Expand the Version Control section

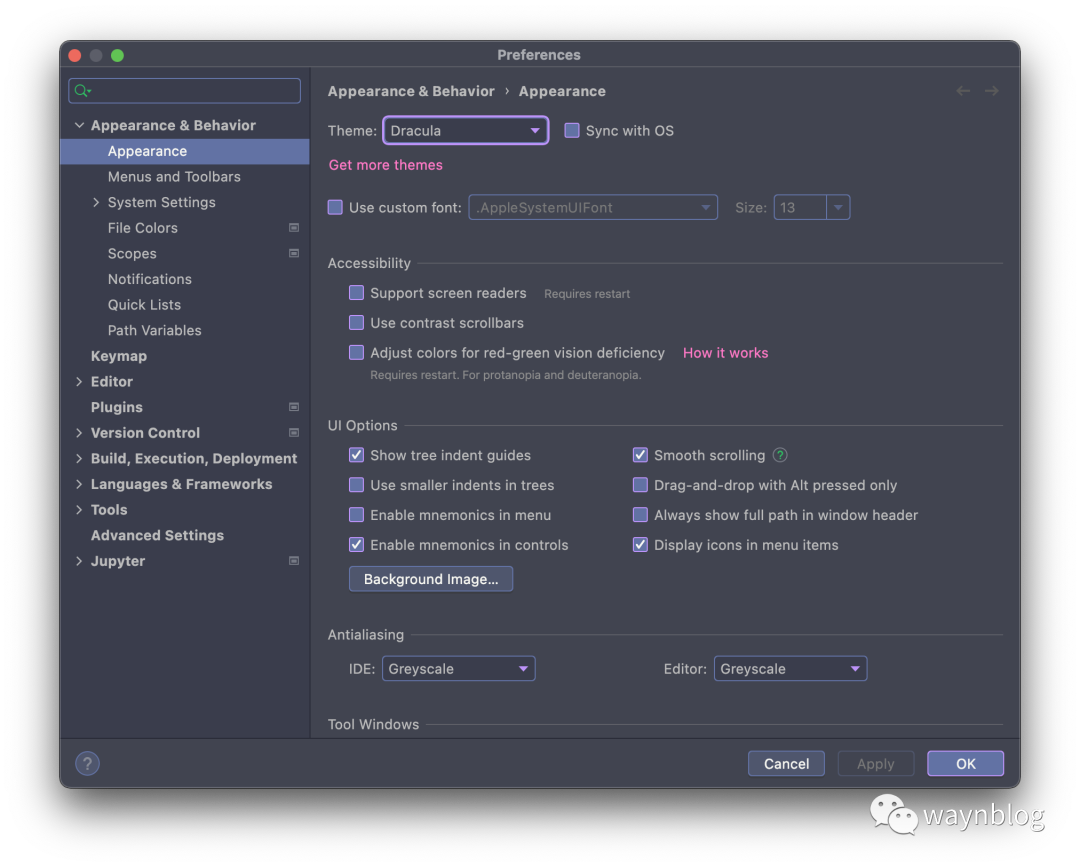(x=79, y=433)
